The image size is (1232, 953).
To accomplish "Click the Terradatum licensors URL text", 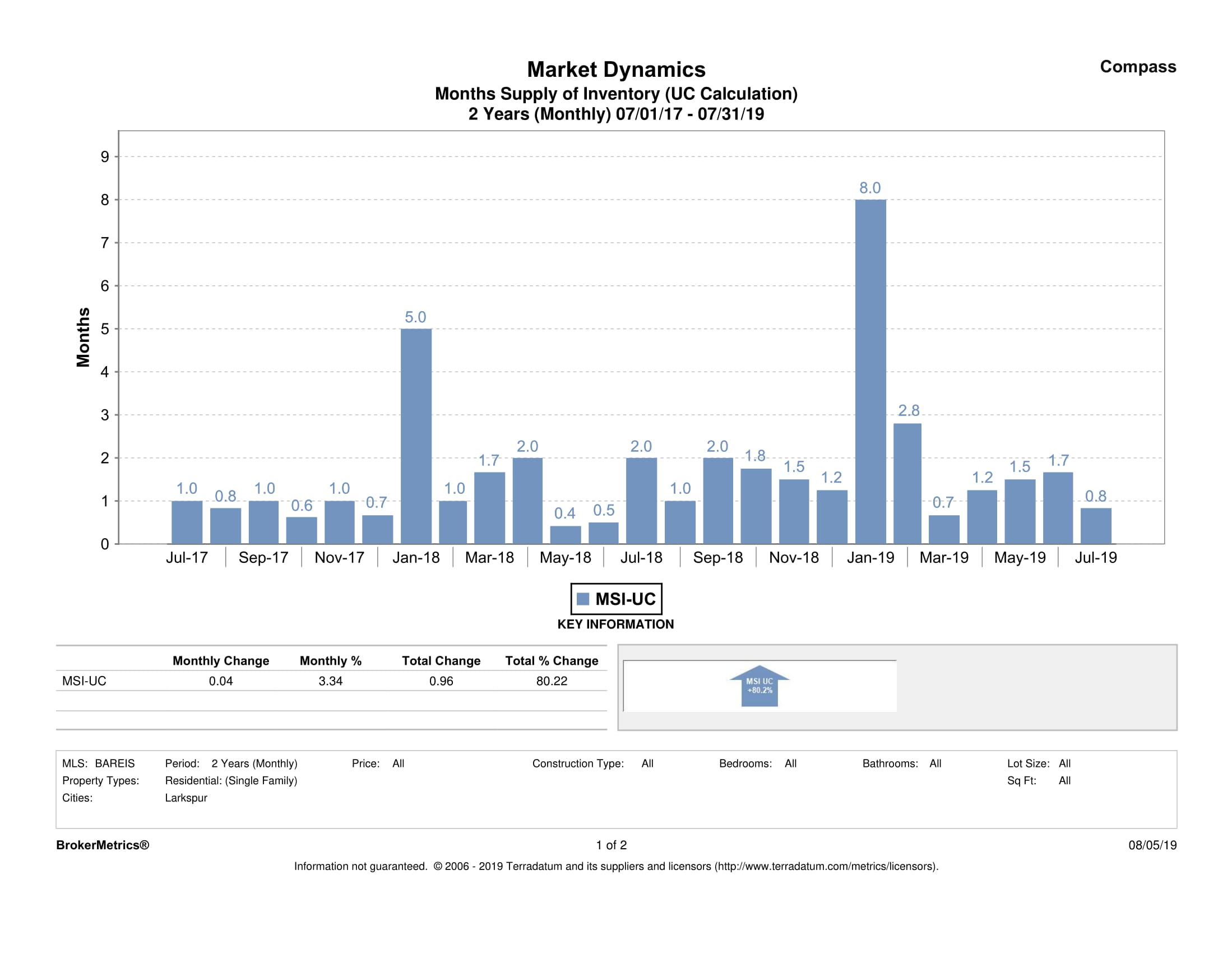I will 826,866.
